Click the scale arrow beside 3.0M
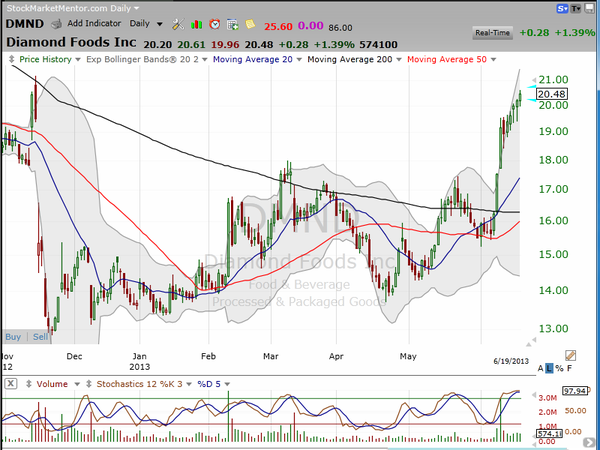600x450 pixels. tap(533, 395)
